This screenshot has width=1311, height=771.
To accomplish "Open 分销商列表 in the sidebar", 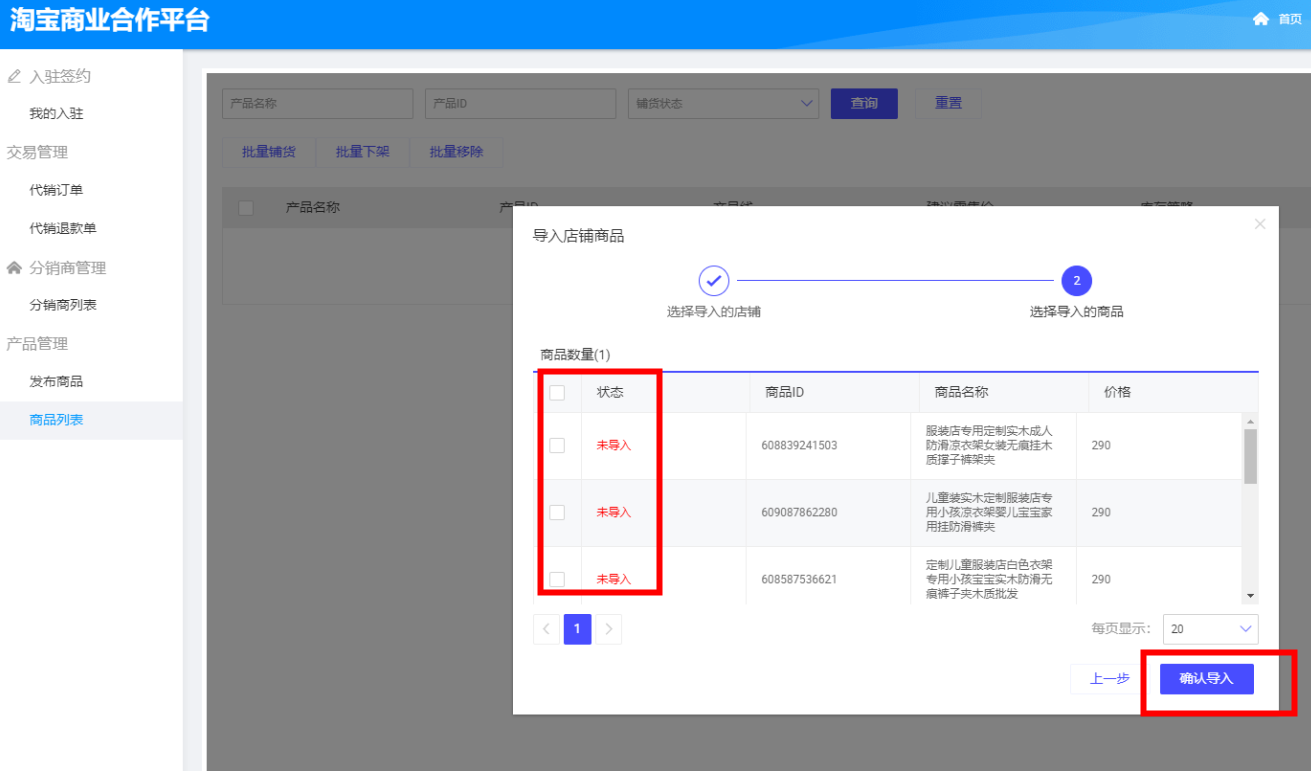I will (x=63, y=305).
